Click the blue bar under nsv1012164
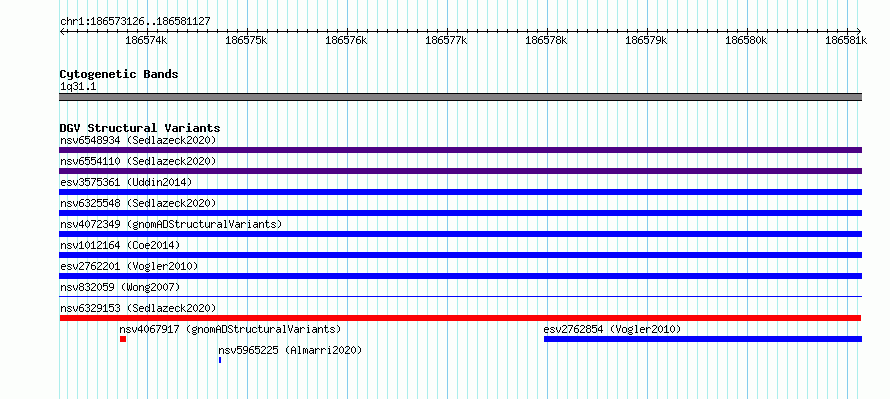This screenshot has height=399, width=890. 460,255
